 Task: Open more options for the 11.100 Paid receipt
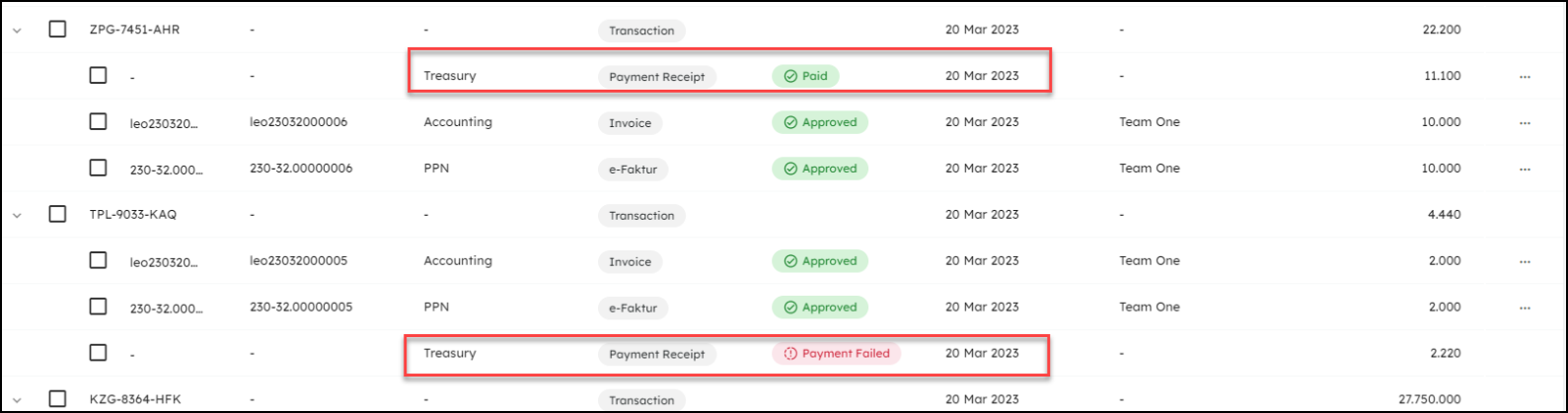pos(1525,76)
